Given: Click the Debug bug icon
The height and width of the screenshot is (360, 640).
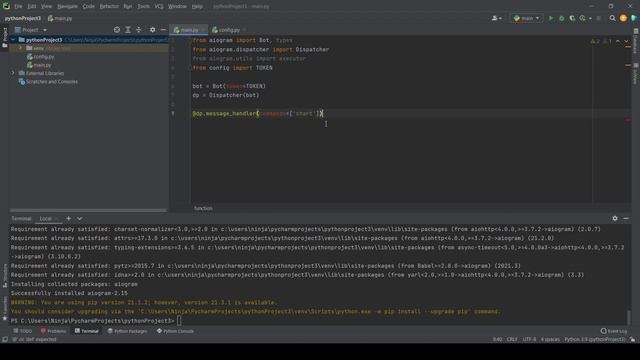Looking at the screenshot, I should tap(562, 18).
